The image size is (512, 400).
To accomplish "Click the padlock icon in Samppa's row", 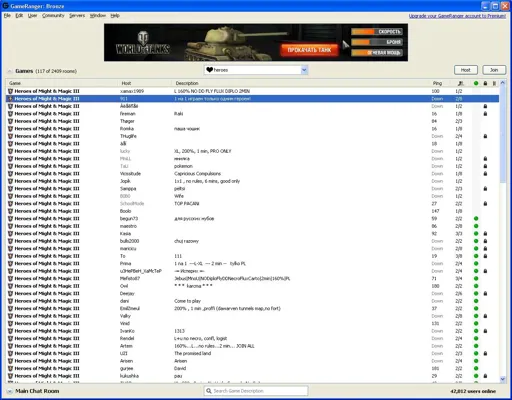I will [485, 189].
